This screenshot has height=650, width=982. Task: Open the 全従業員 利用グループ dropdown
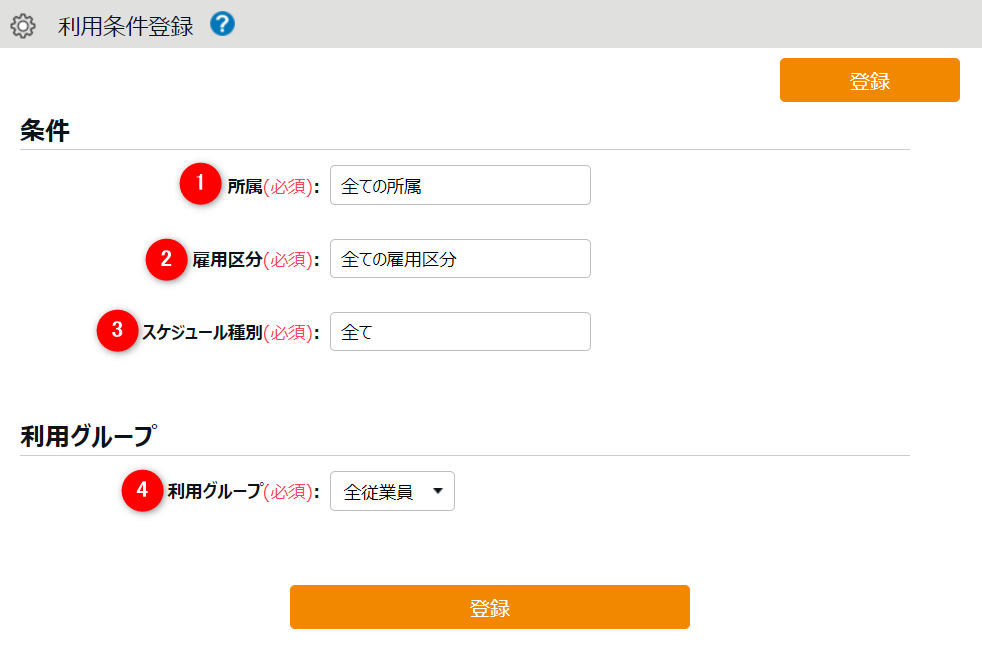click(392, 492)
